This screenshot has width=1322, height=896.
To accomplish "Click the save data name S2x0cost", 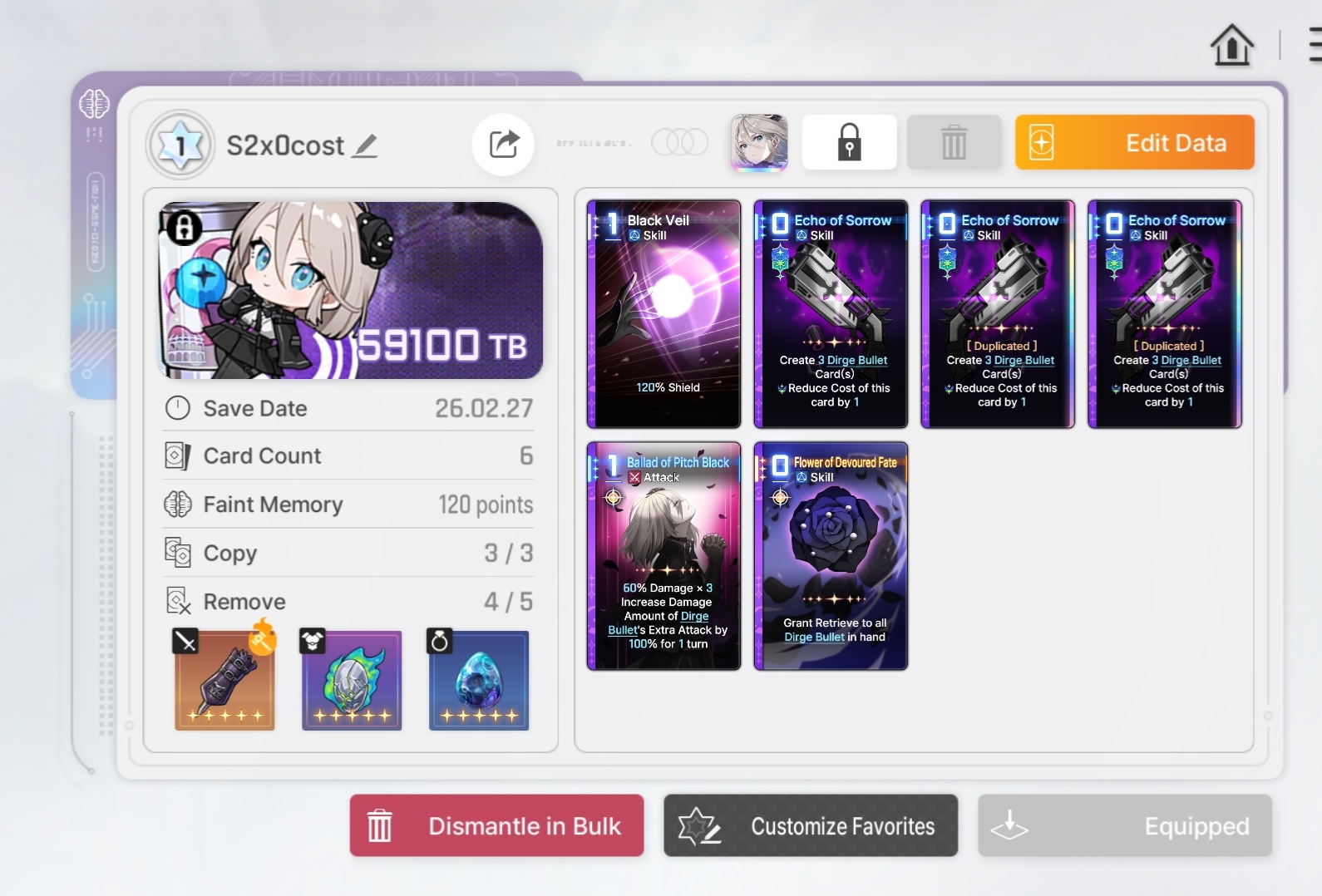I will [x=285, y=145].
